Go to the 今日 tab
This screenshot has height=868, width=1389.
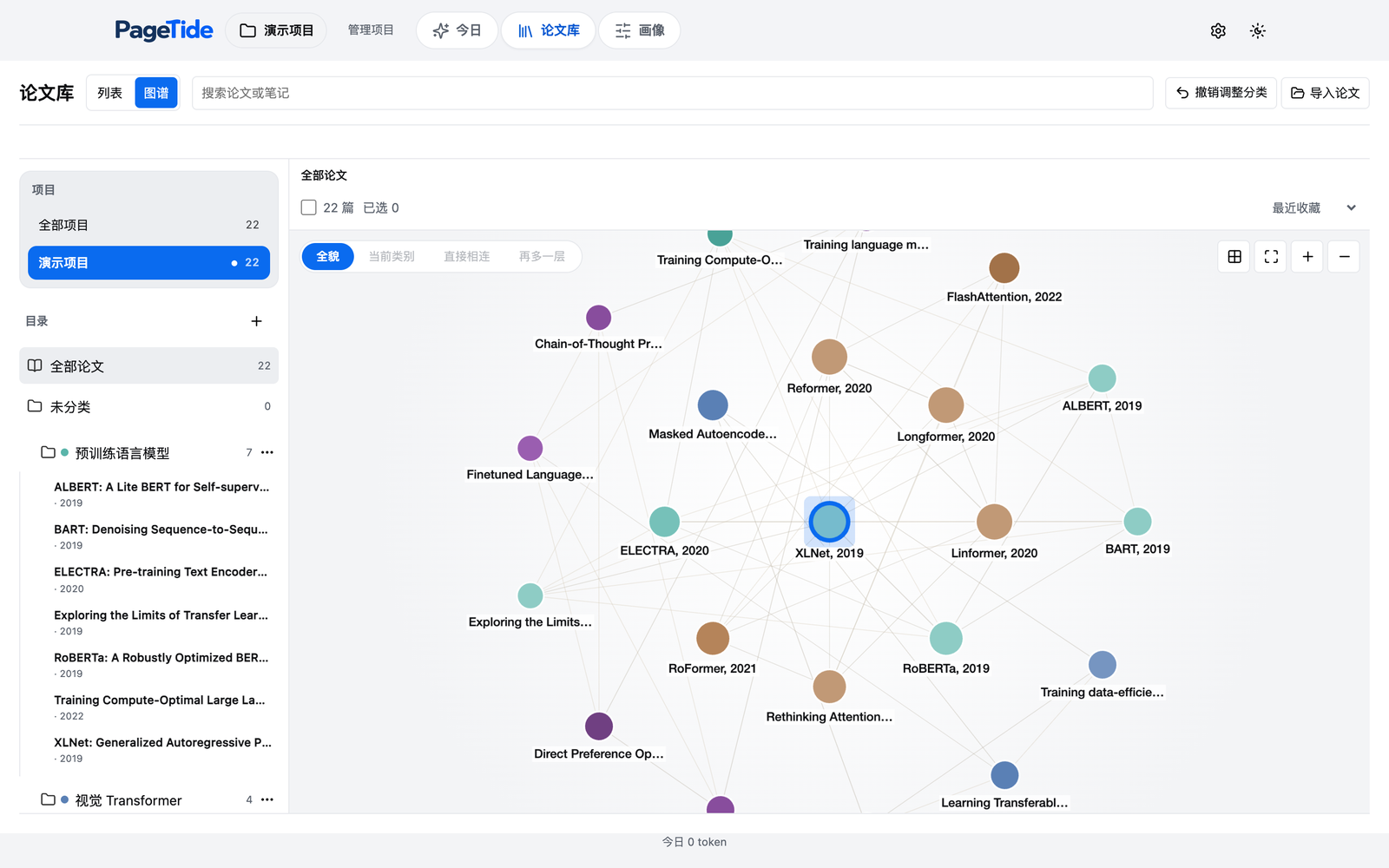click(457, 30)
